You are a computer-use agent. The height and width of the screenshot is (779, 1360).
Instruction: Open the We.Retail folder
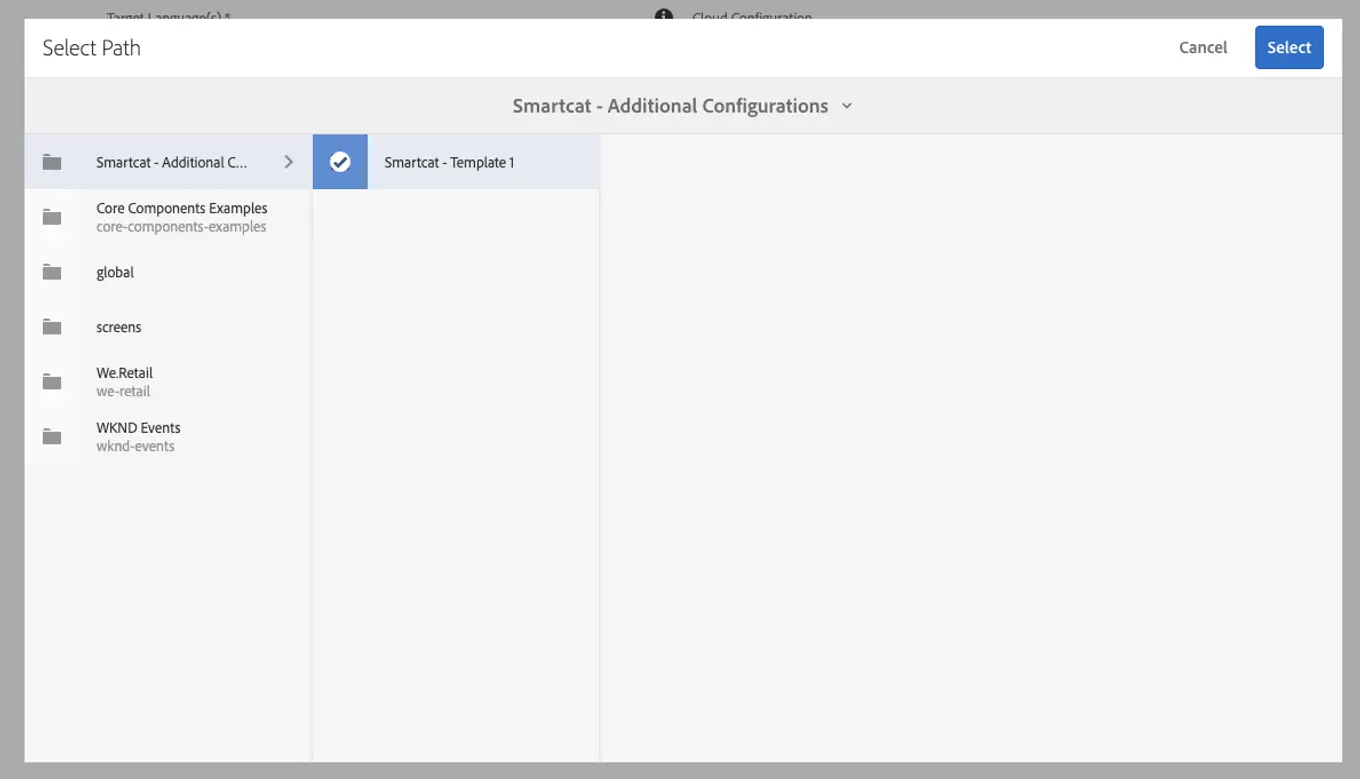pos(168,382)
